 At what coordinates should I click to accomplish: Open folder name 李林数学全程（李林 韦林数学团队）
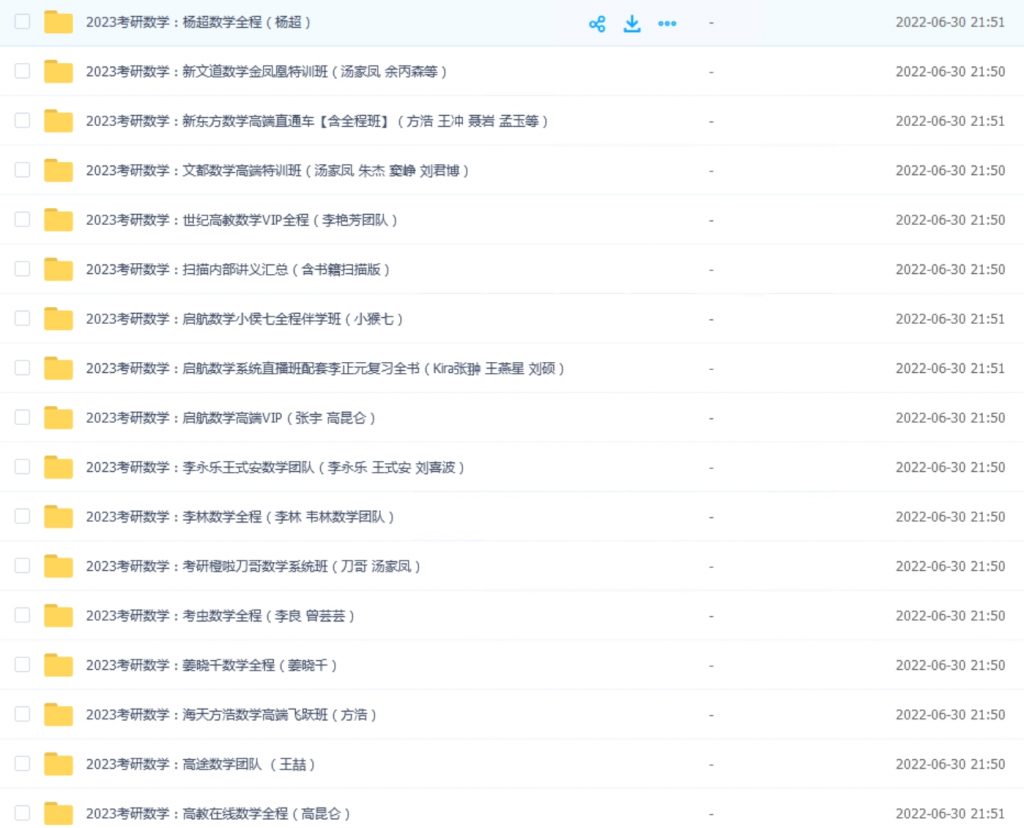pyautogui.click(x=240, y=517)
